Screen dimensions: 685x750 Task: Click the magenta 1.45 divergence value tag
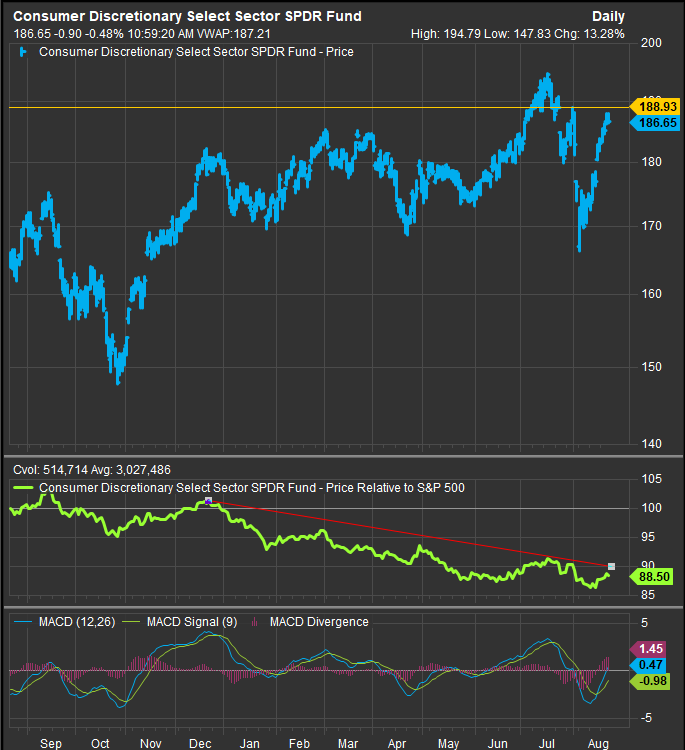tap(648, 649)
